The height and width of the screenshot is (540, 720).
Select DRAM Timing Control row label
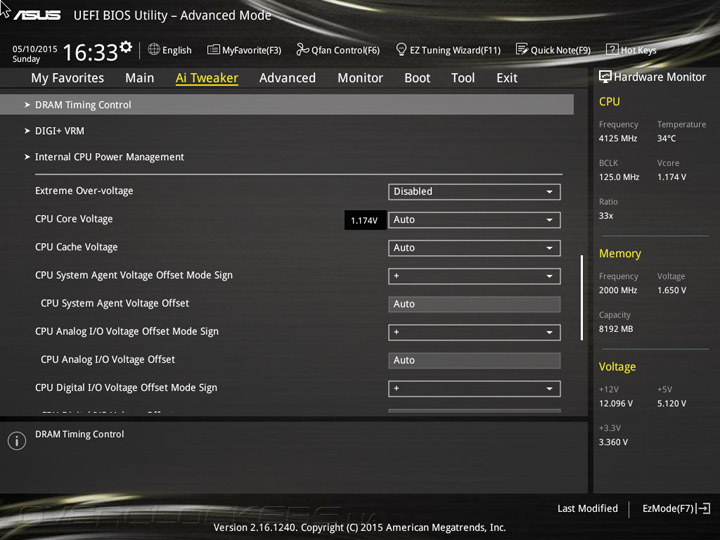(83, 105)
